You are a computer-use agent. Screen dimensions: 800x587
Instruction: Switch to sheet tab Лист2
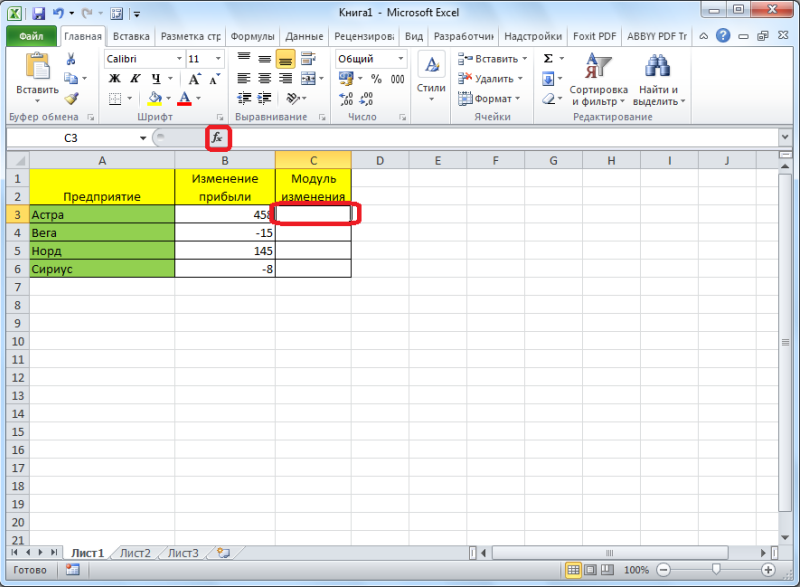(x=135, y=553)
